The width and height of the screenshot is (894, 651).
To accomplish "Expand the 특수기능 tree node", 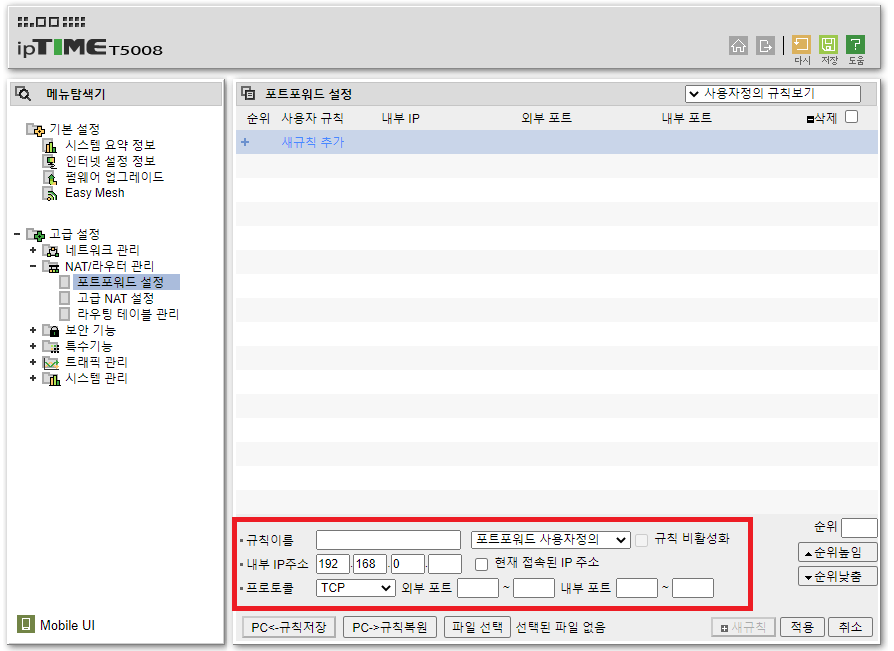I will (33, 346).
